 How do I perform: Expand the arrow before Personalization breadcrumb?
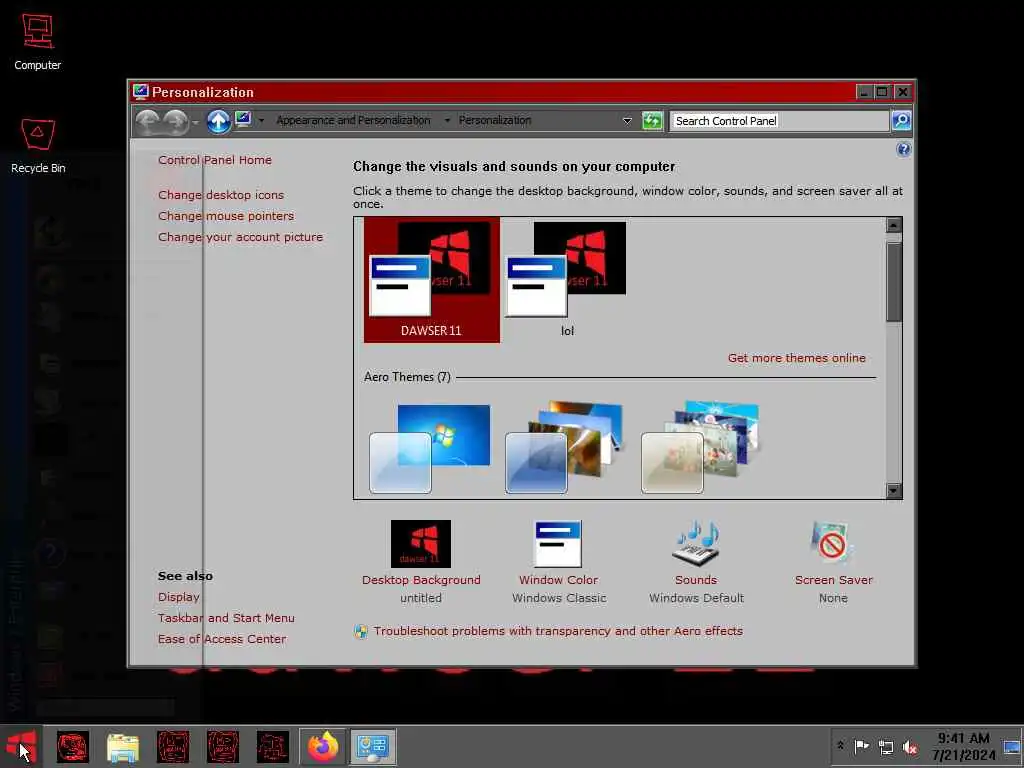tap(447, 121)
